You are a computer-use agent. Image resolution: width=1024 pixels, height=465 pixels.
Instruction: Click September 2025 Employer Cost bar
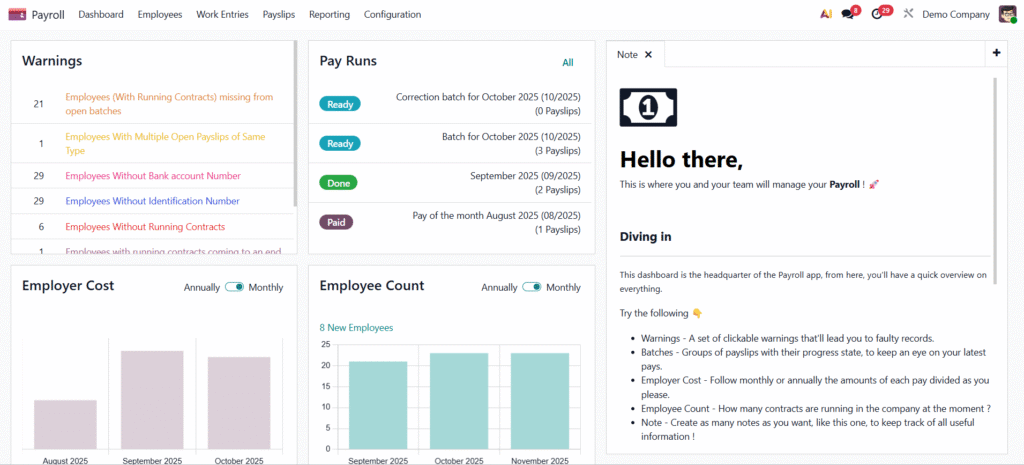click(x=152, y=398)
